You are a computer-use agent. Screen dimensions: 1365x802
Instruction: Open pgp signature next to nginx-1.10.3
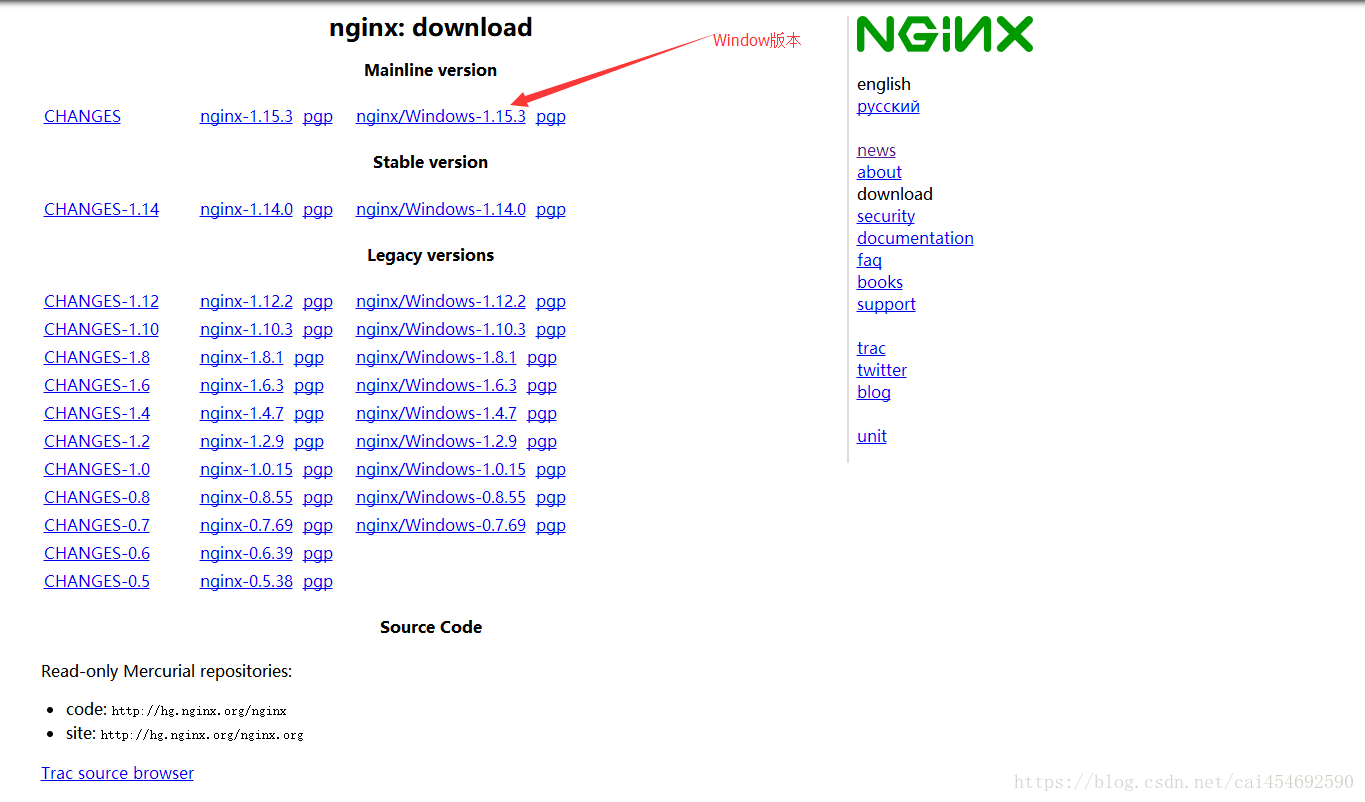pos(318,329)
